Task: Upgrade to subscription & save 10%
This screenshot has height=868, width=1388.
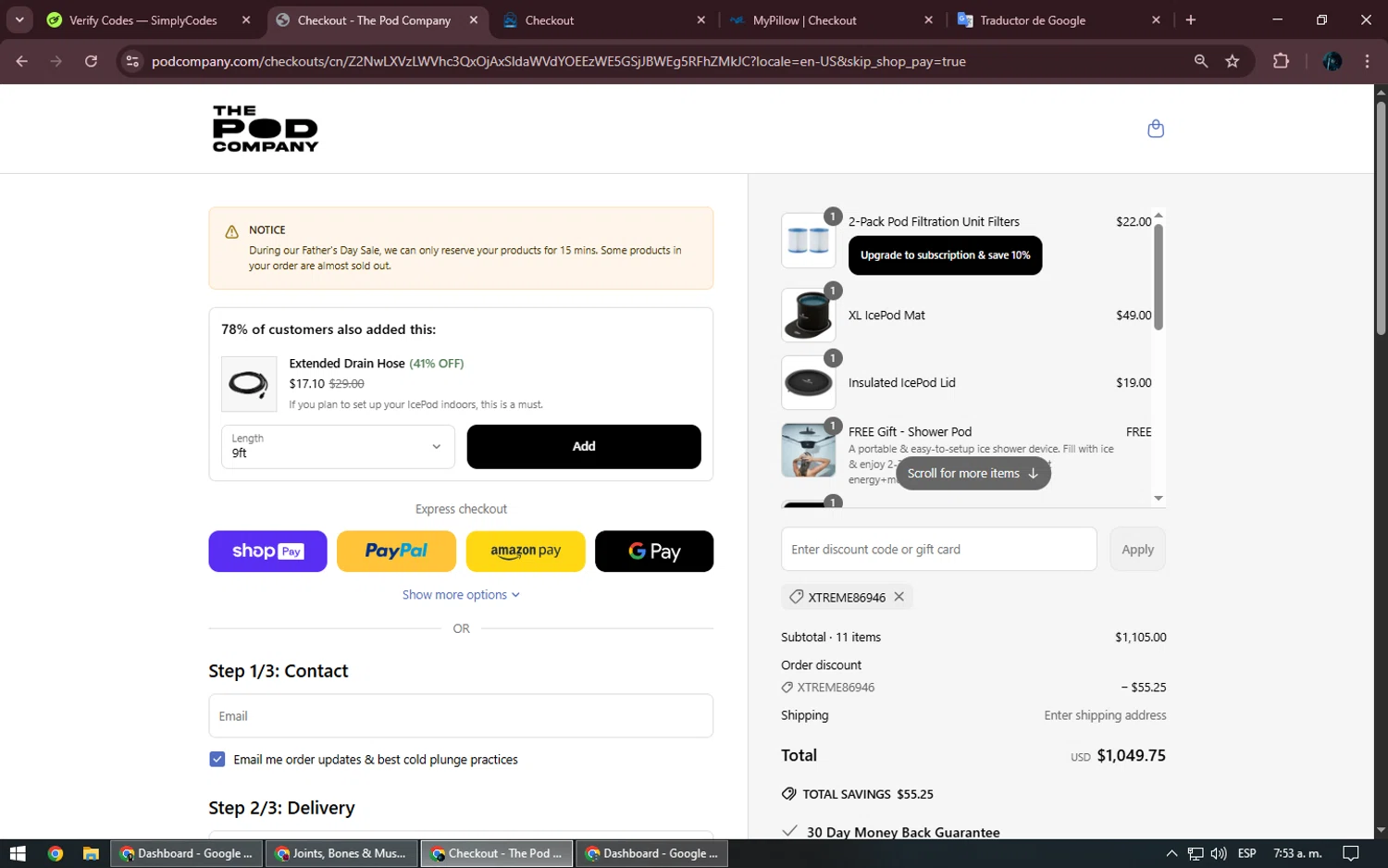Action: point(945,255)
